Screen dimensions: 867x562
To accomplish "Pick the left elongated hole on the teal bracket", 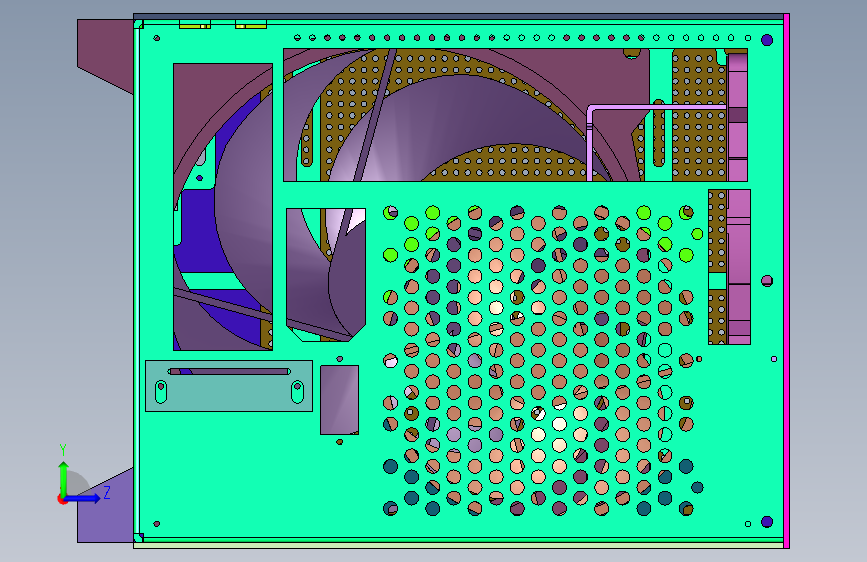I will (161, 392).
